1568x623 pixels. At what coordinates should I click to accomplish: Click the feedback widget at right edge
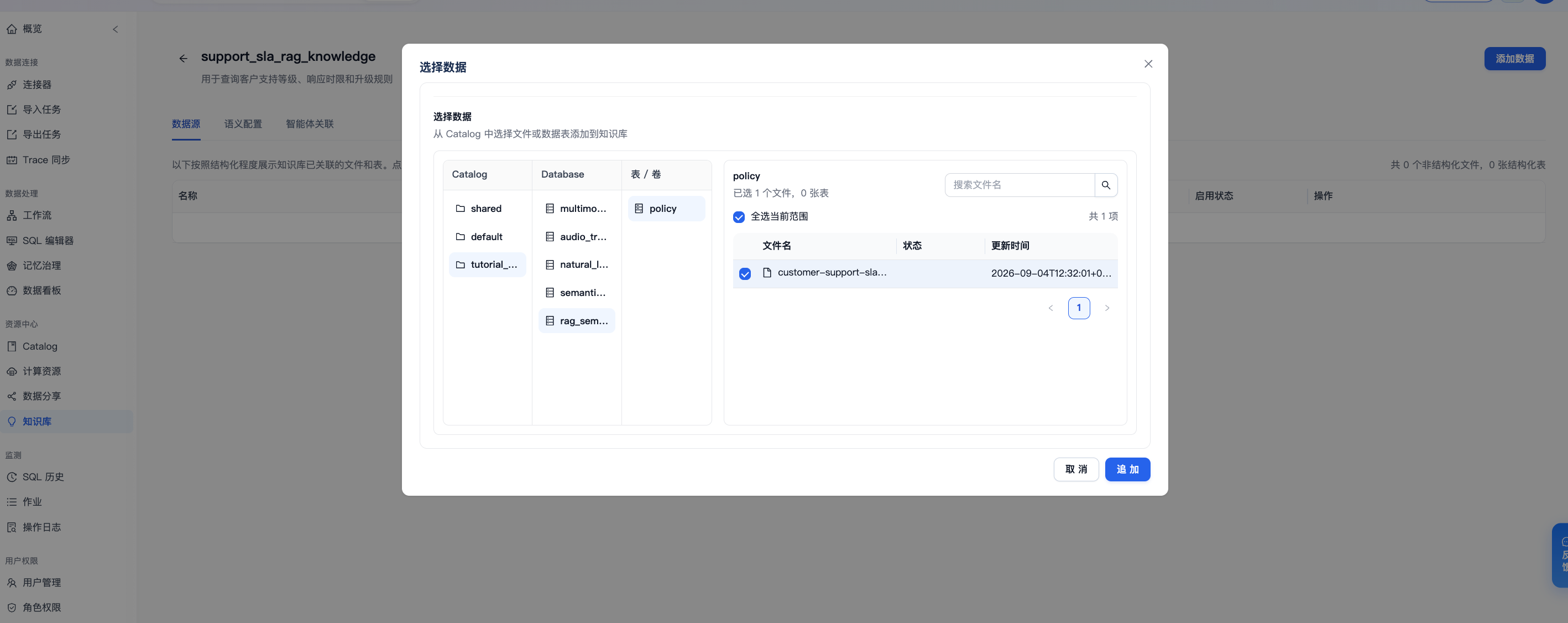point(1561,555)
